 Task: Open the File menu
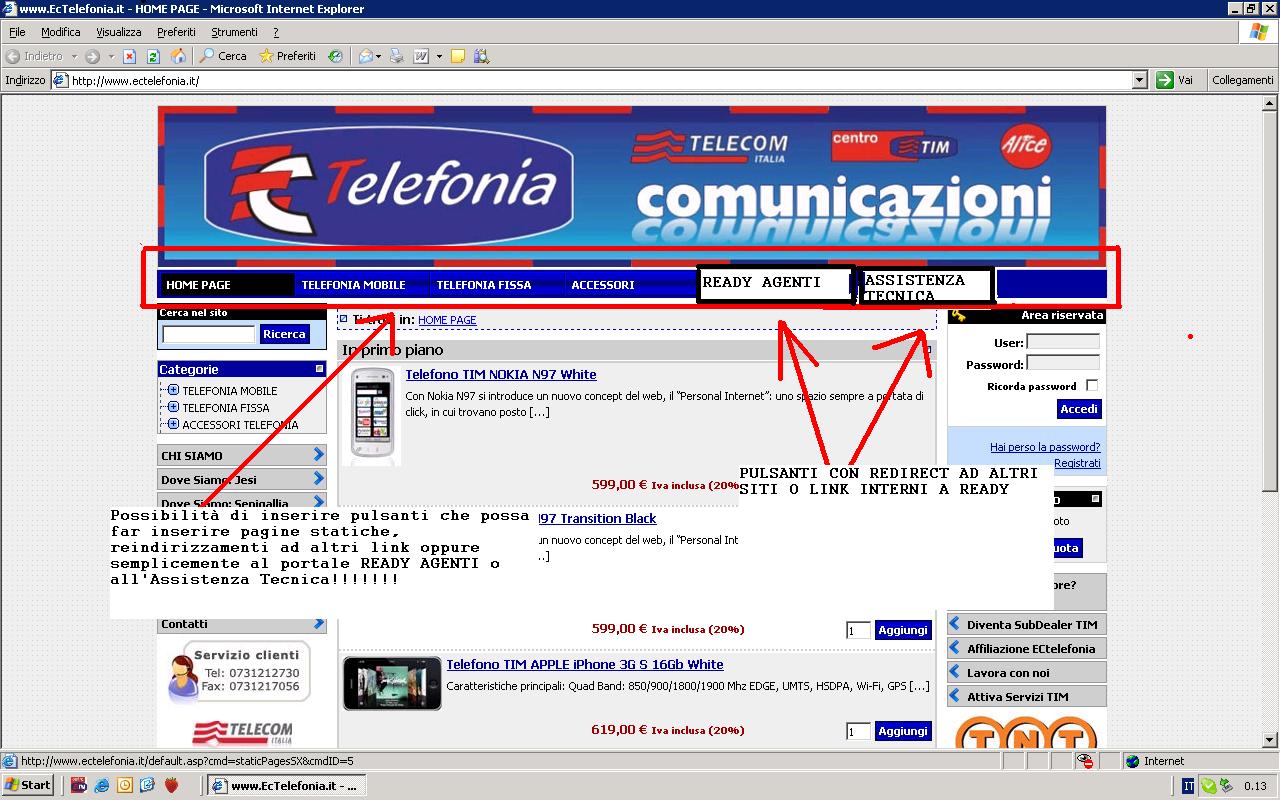click(17, 32)
